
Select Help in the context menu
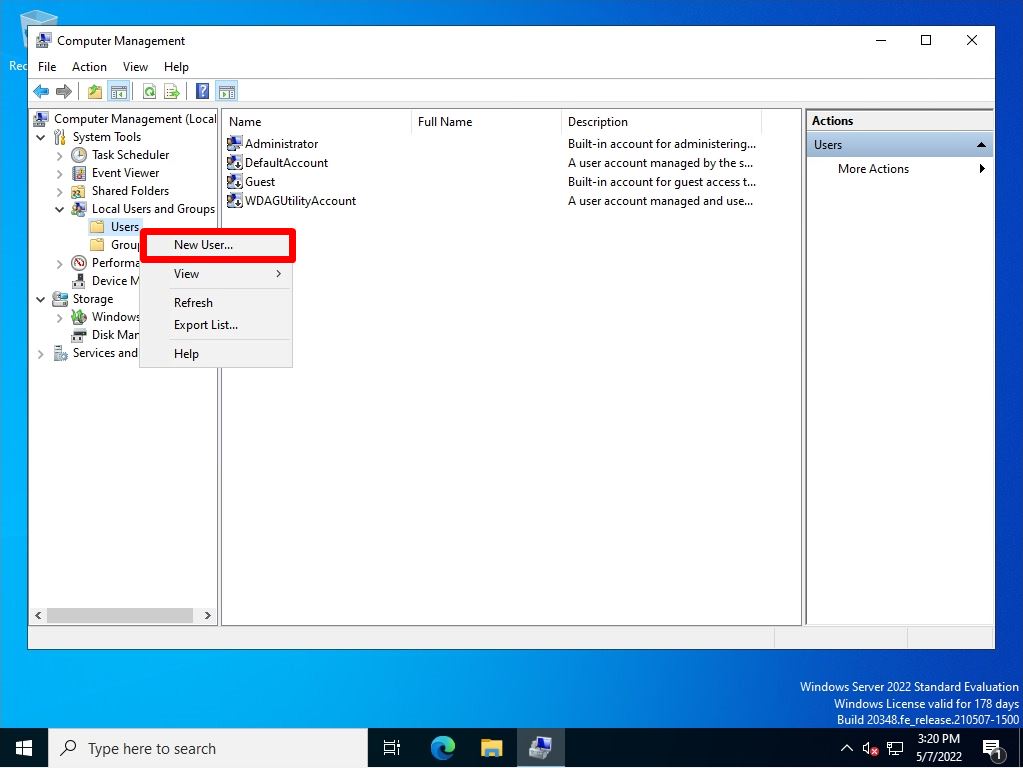tap(217, 354)
